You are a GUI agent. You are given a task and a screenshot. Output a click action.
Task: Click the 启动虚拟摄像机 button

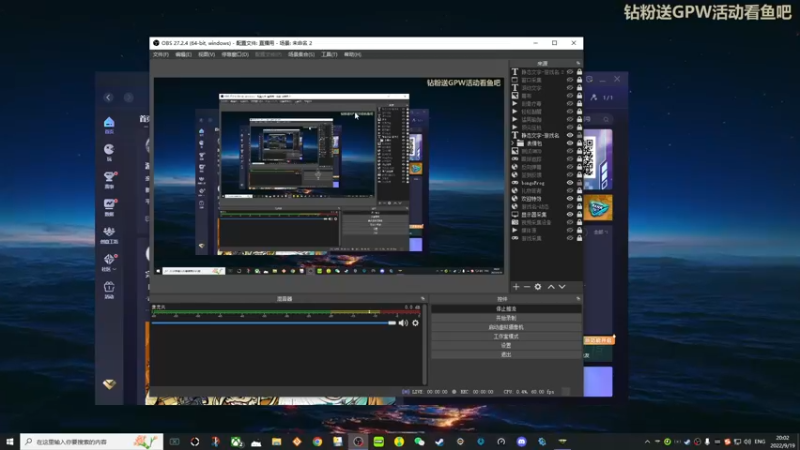[506, 327]
